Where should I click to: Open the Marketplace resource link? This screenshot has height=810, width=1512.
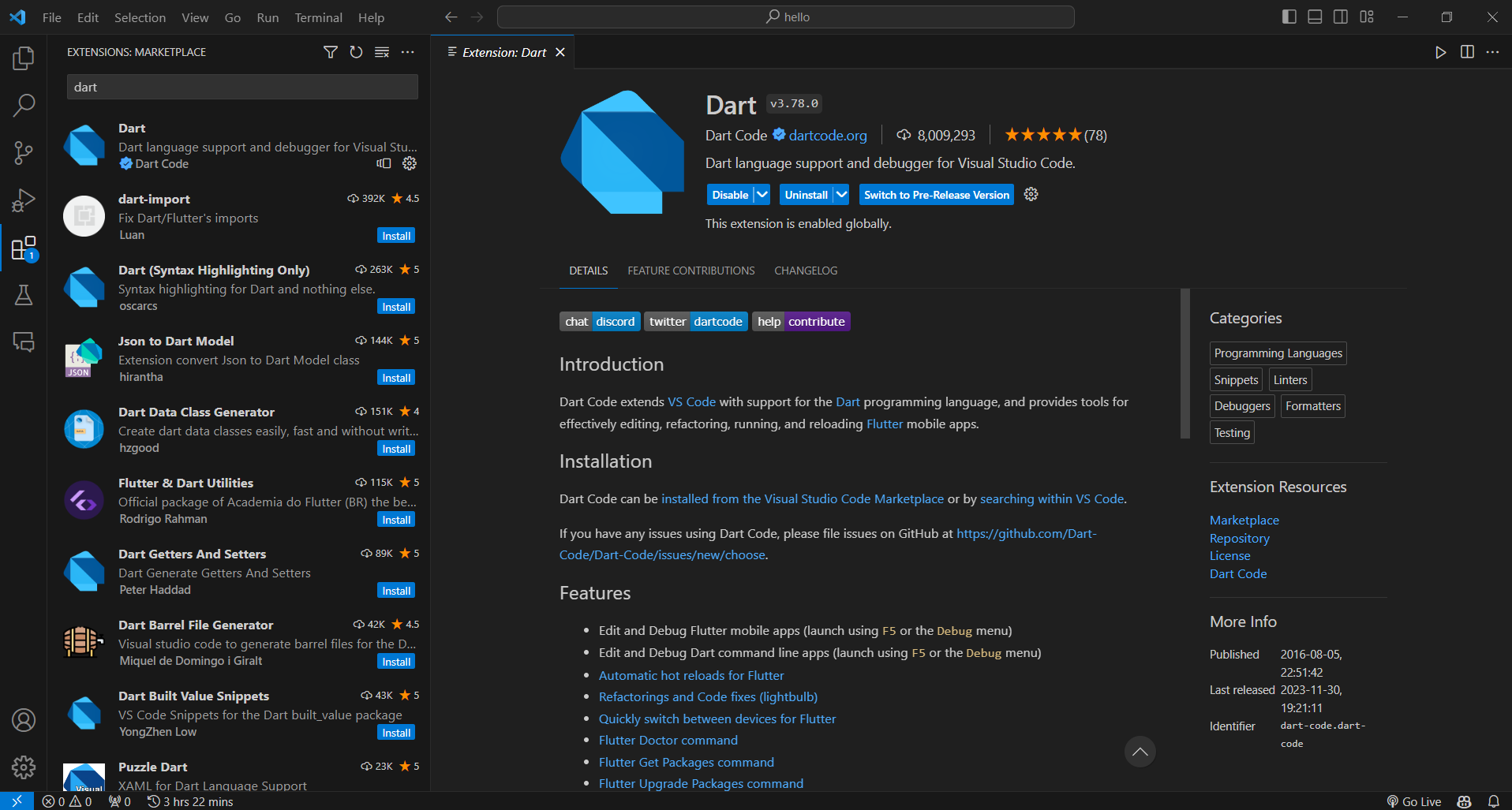point(1244,521)
